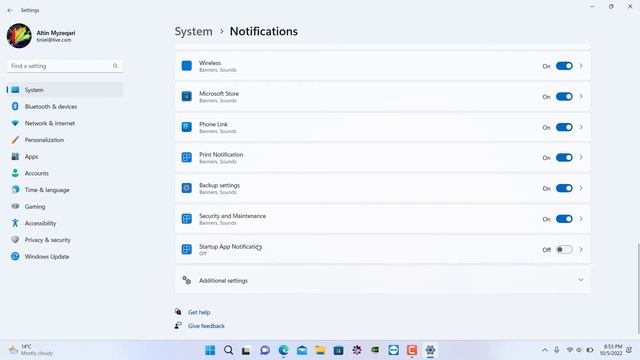Screen dimensions: 640x360
Task: Toggle Security and Maintenance notifications
Action: [564, 219]
